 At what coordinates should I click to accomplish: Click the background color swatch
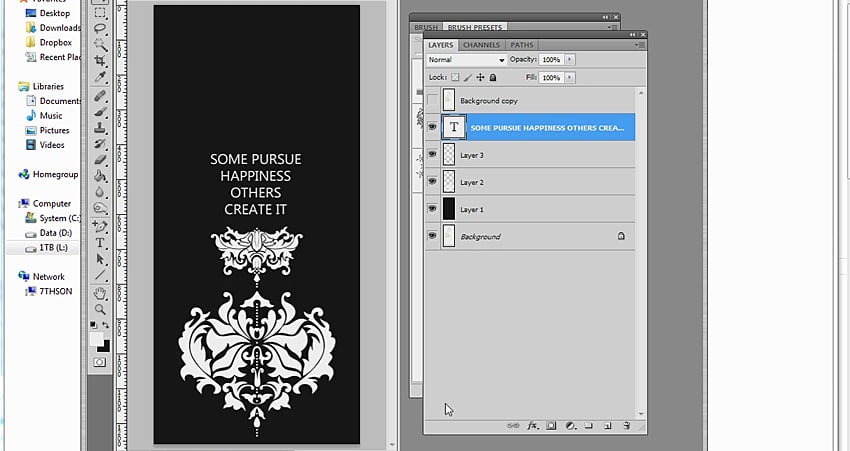105,347
